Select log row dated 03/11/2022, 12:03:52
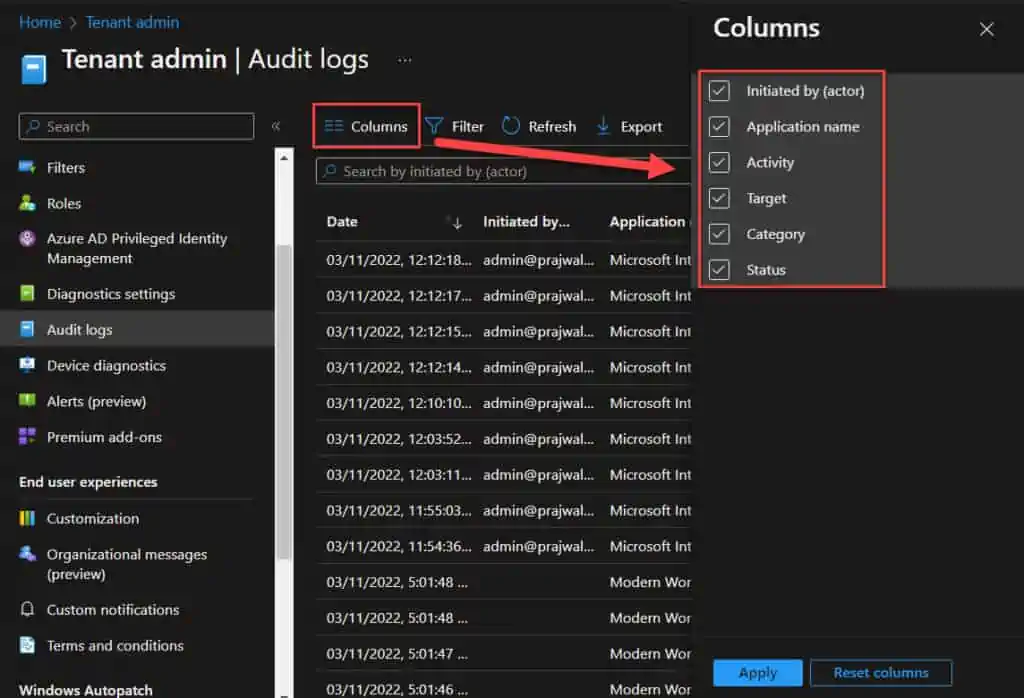This screenshot has width=1024, height=698. (504, 439)
